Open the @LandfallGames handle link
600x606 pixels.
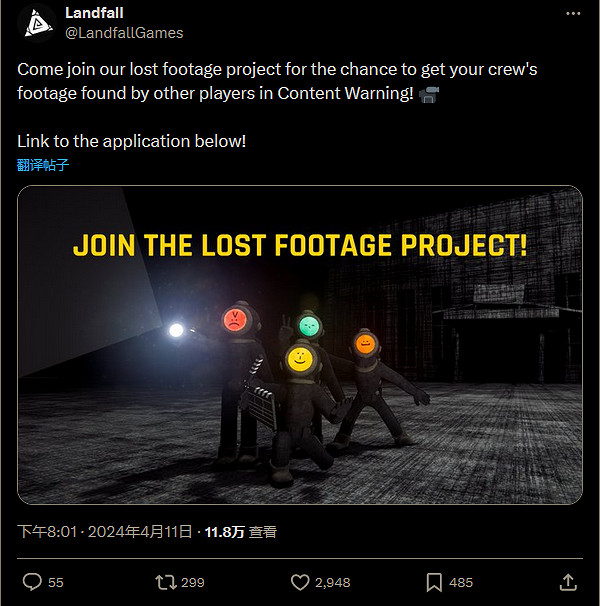(124, 32)
